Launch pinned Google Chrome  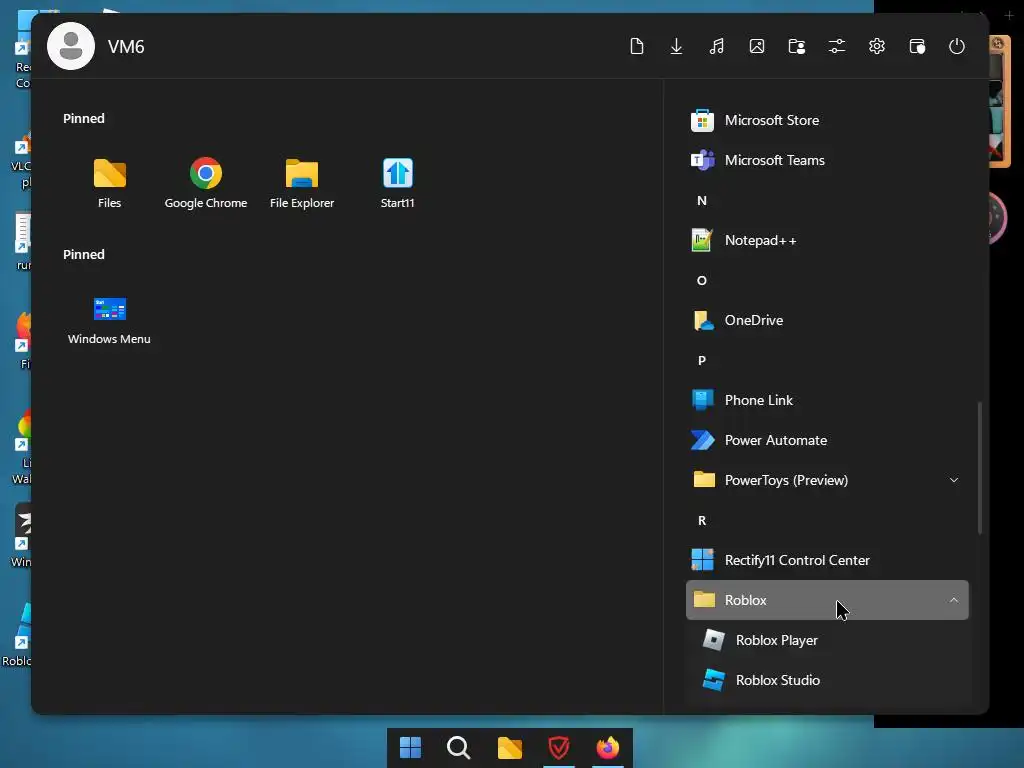pos(206,183)
